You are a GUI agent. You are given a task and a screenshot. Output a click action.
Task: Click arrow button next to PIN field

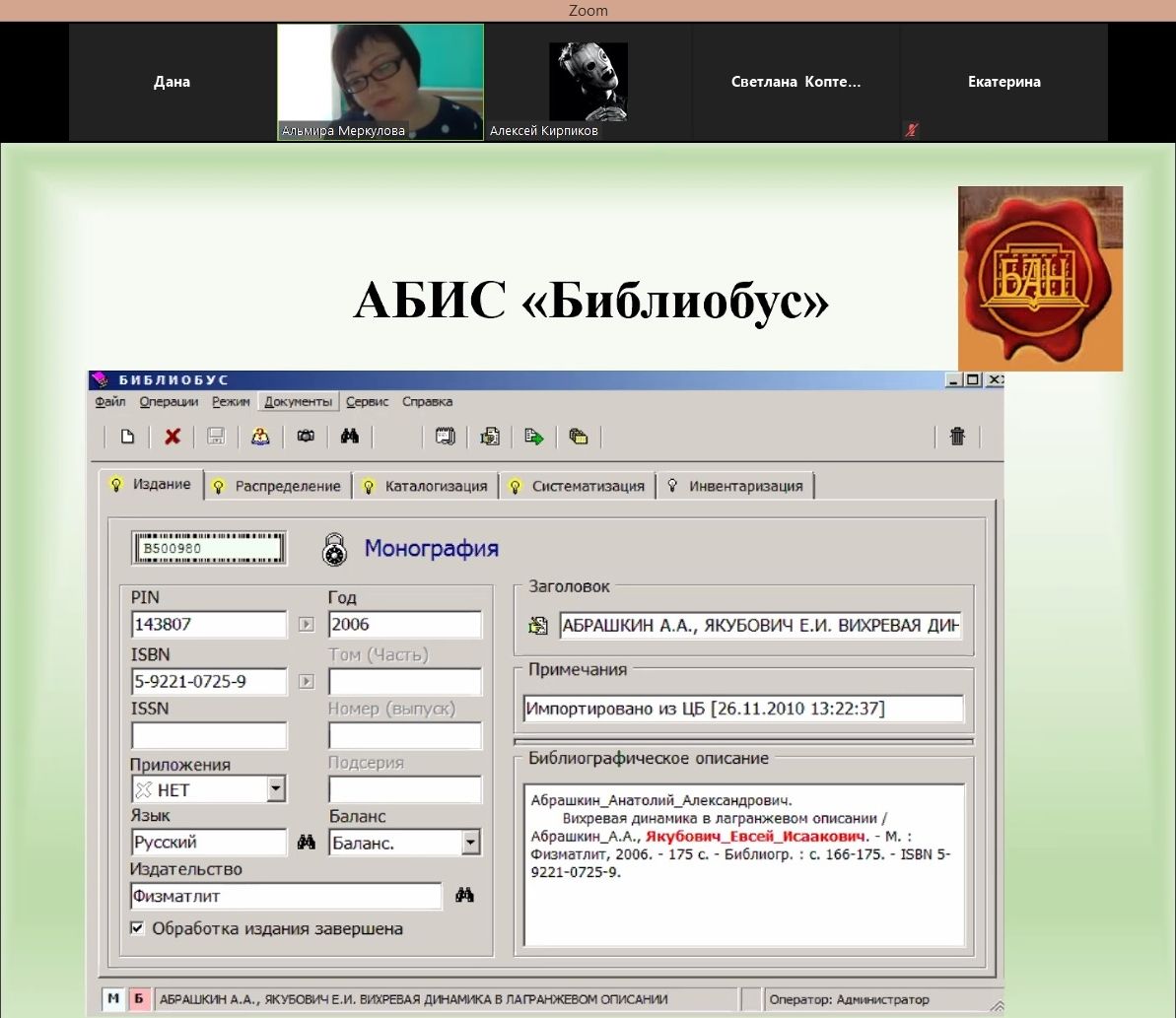tap(306, 624)
